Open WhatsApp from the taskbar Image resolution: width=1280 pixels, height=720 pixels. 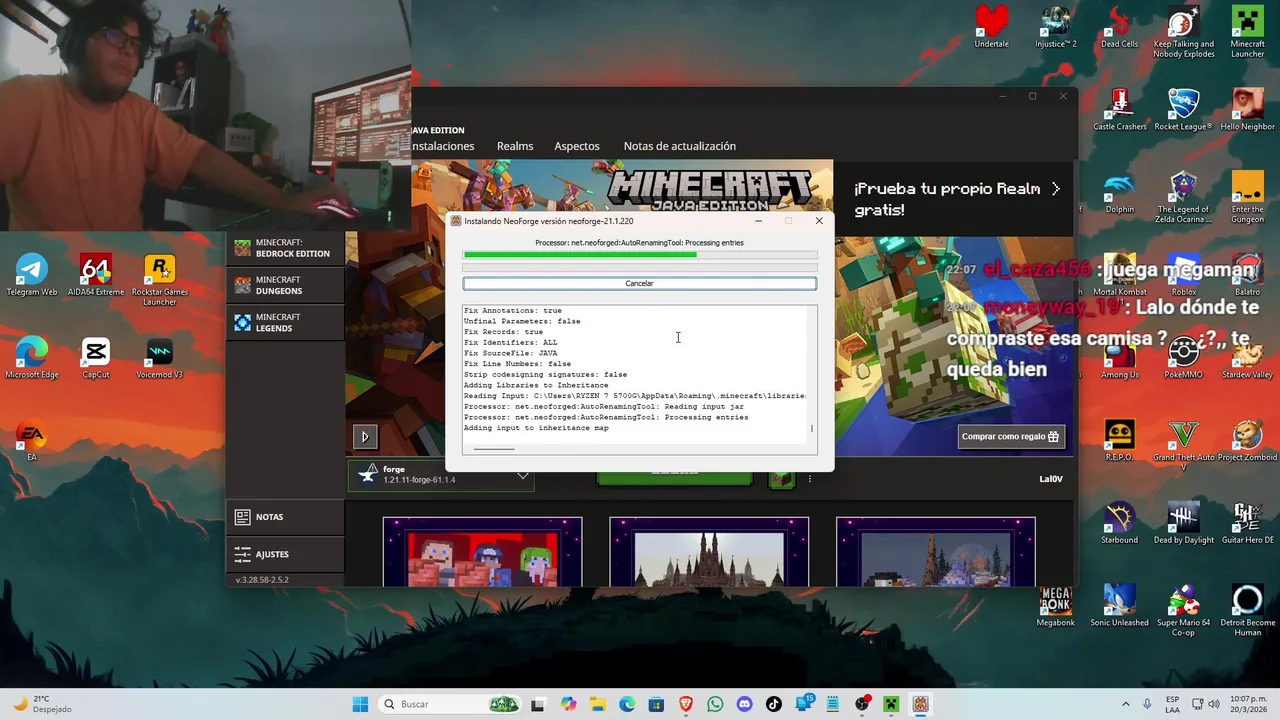pos(715,704)
